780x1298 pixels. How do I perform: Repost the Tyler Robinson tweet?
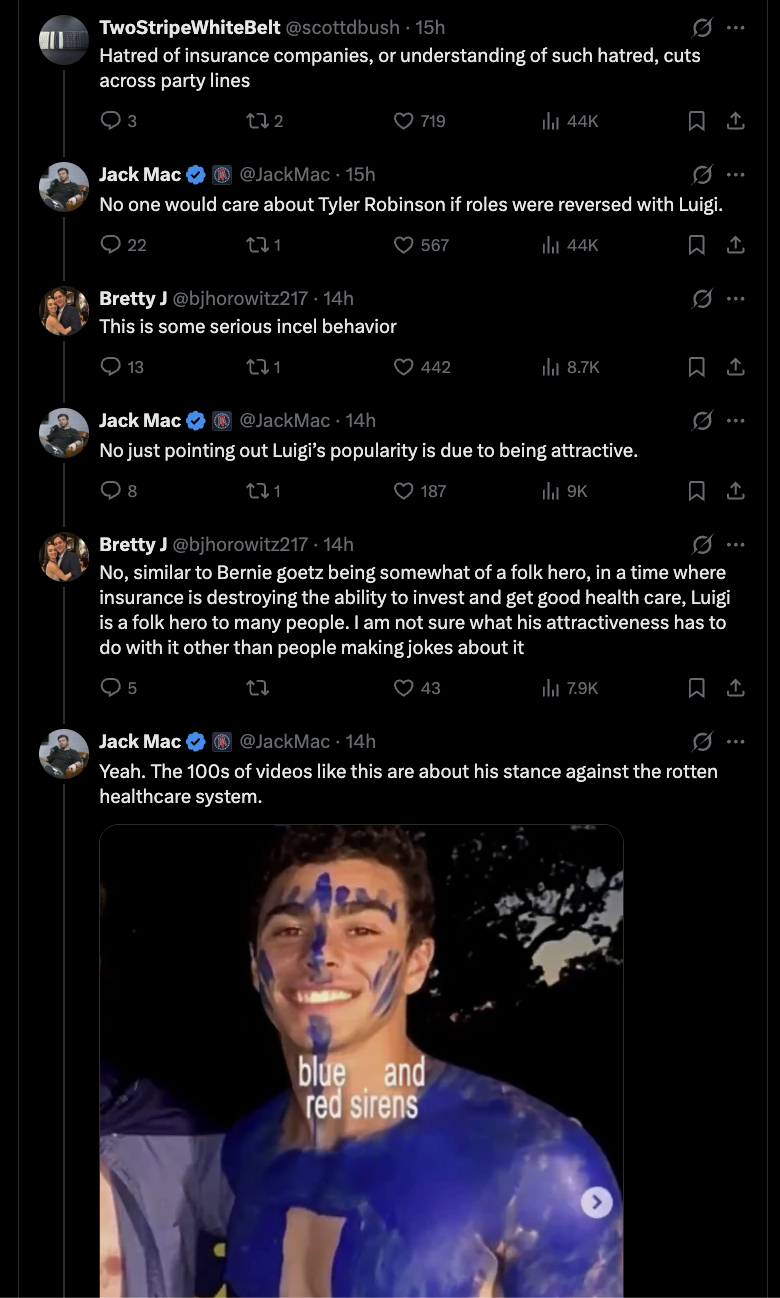pyautogui.click(x=257, y=245)
